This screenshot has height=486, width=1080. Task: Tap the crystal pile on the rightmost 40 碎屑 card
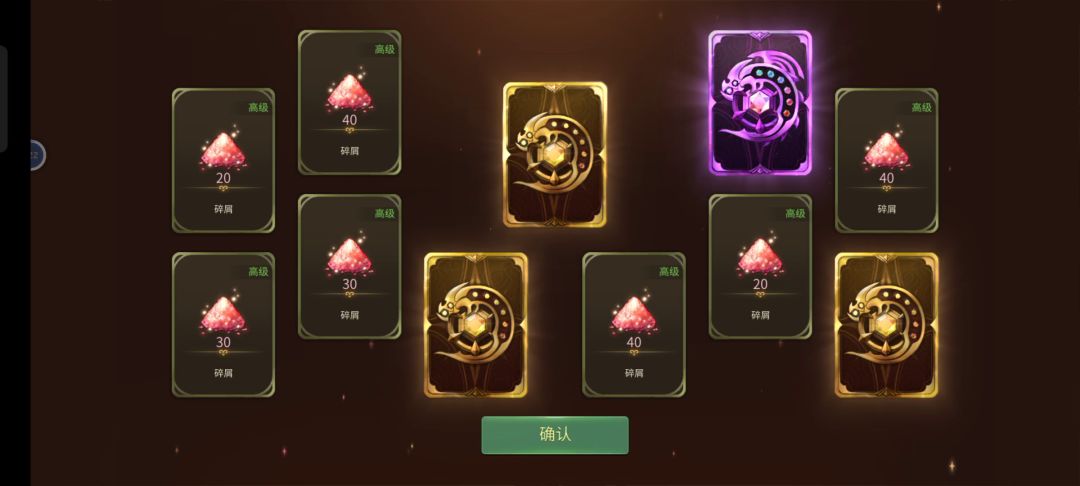click(886, 150)
